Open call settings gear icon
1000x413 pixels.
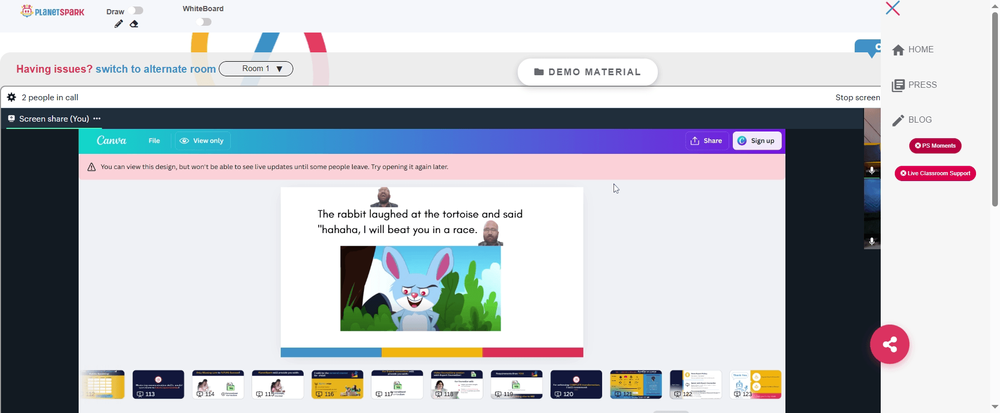[x=11, y=98]
